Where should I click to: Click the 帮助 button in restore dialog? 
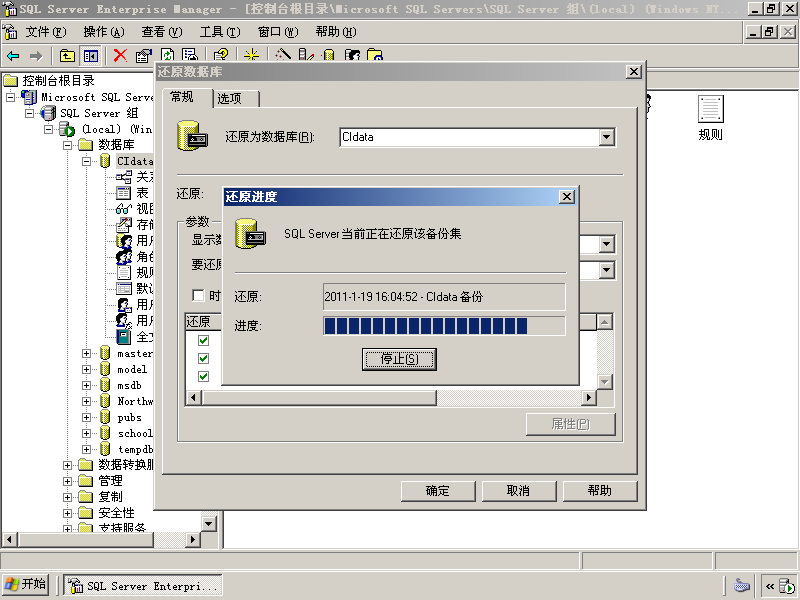599,491
